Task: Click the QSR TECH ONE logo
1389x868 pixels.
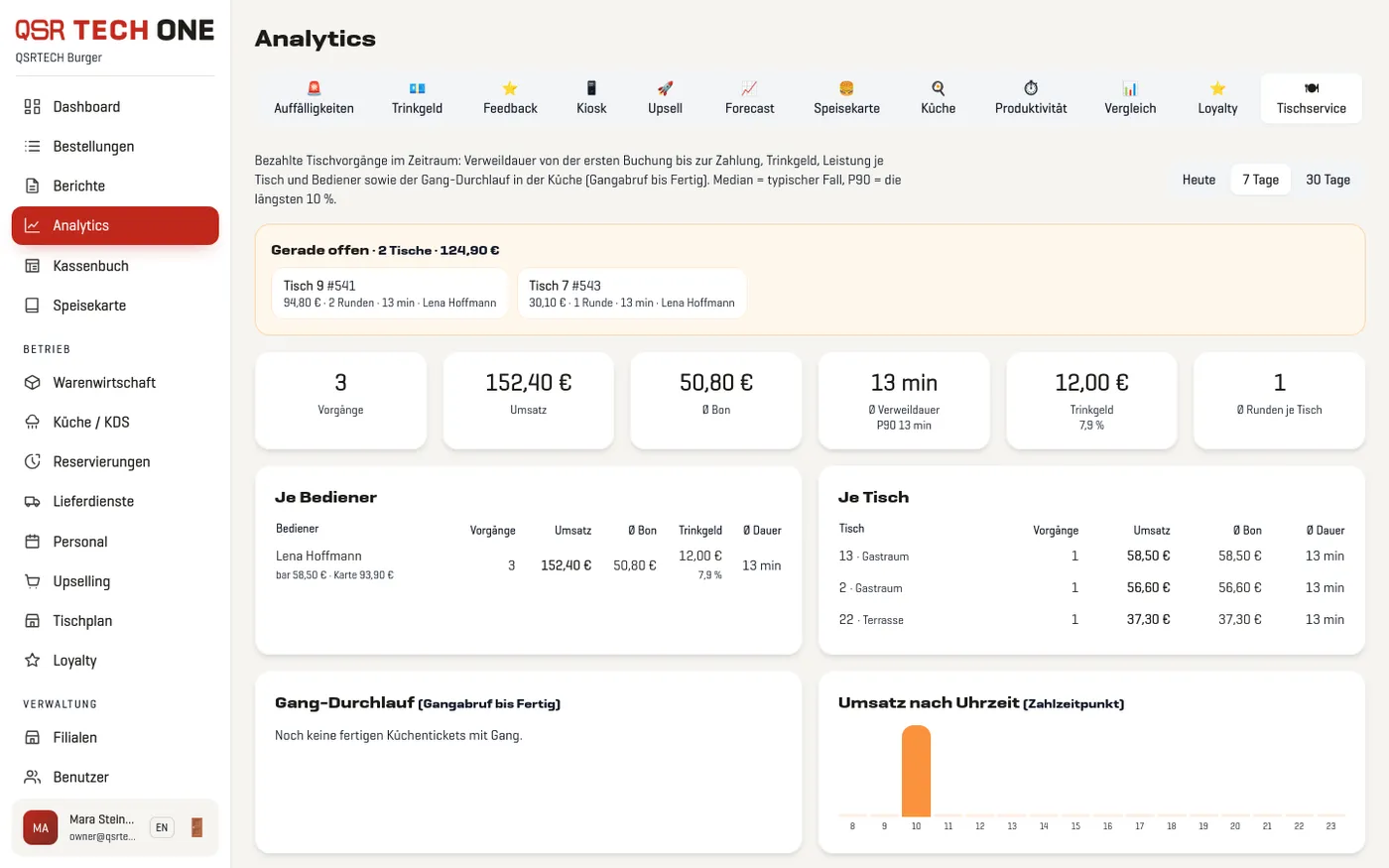Action: (x=114, y=30)
